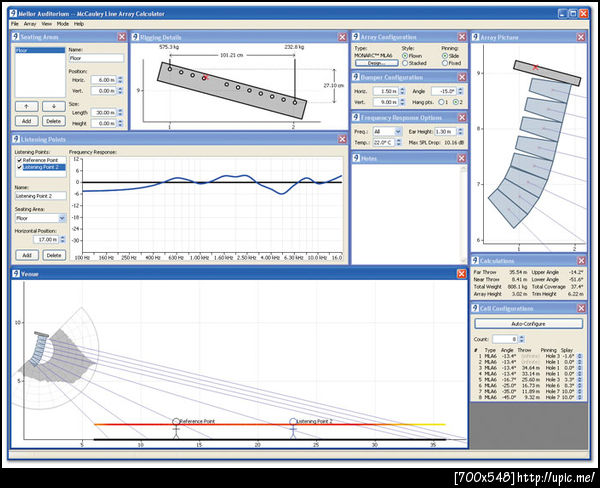Click Delete in Seating Areas panel
Screen dimensions: 600x488
pos(54,121)
